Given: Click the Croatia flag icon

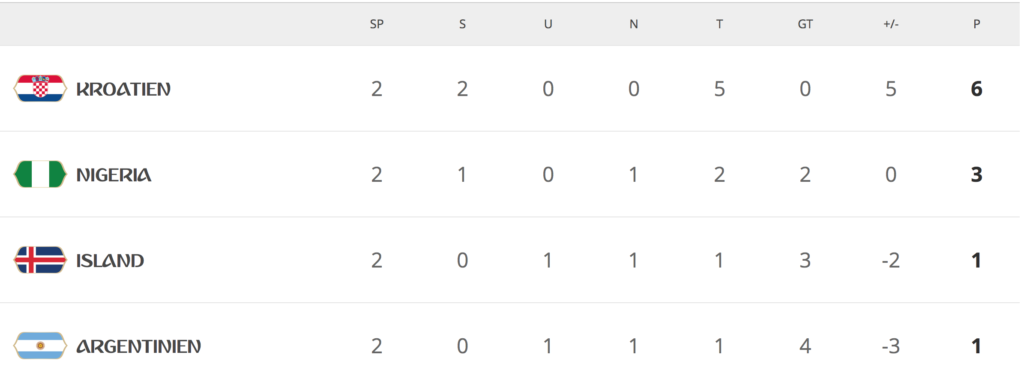Looking at the screenshot, I should click(x=40, y=88).
